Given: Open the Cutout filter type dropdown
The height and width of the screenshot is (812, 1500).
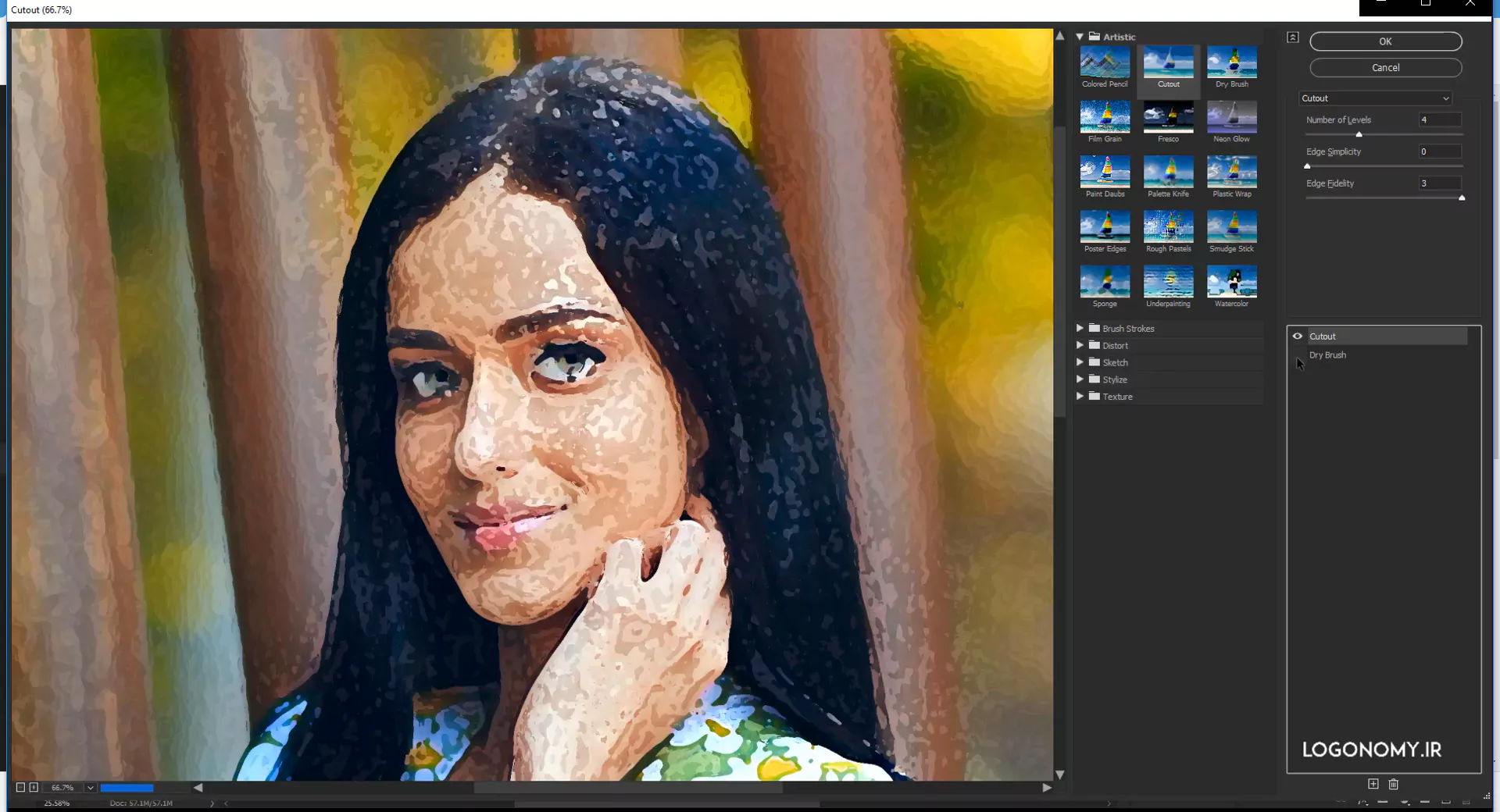Looking at the screenshot, I should 1375,98.
